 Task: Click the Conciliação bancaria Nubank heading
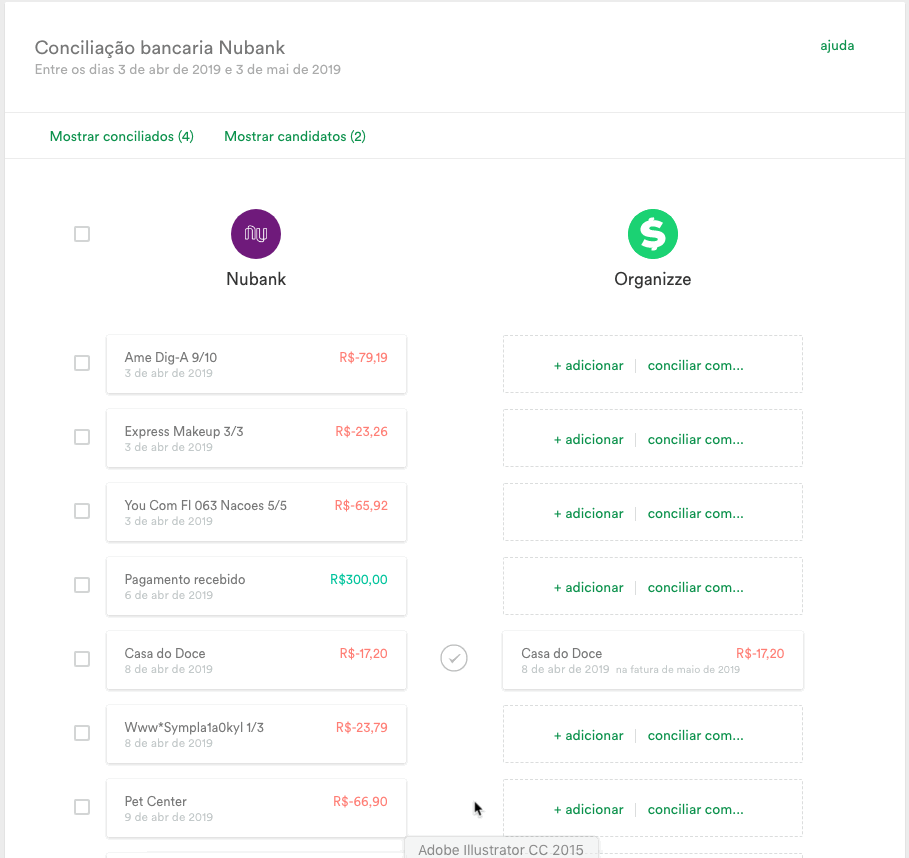160,48
